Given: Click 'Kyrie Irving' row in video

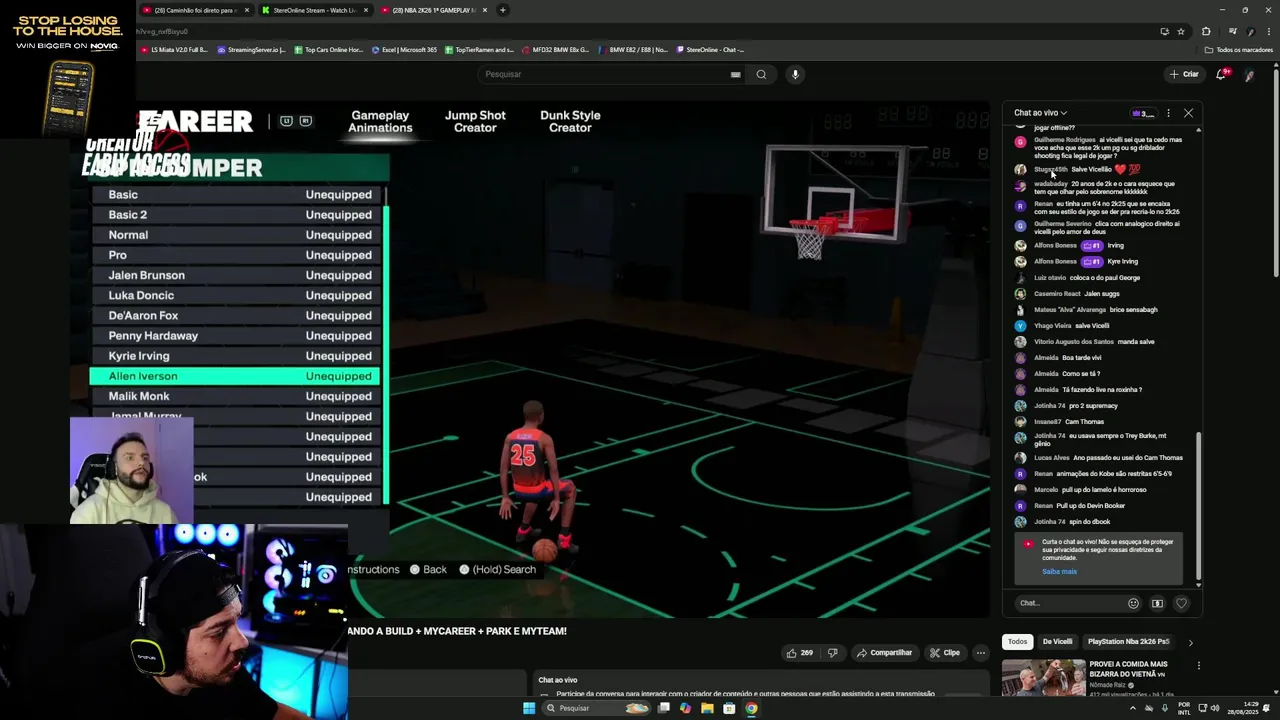Looking at the screenshot, I should [x=234, y=356].
